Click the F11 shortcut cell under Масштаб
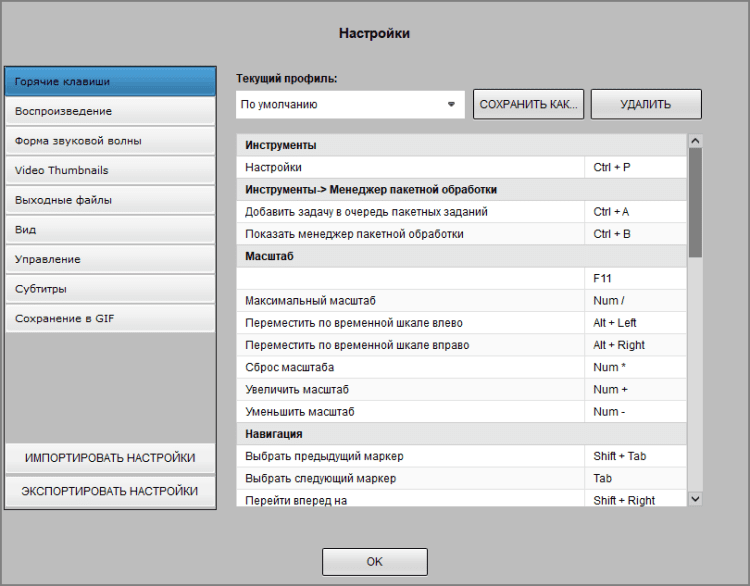 (634, 279)
